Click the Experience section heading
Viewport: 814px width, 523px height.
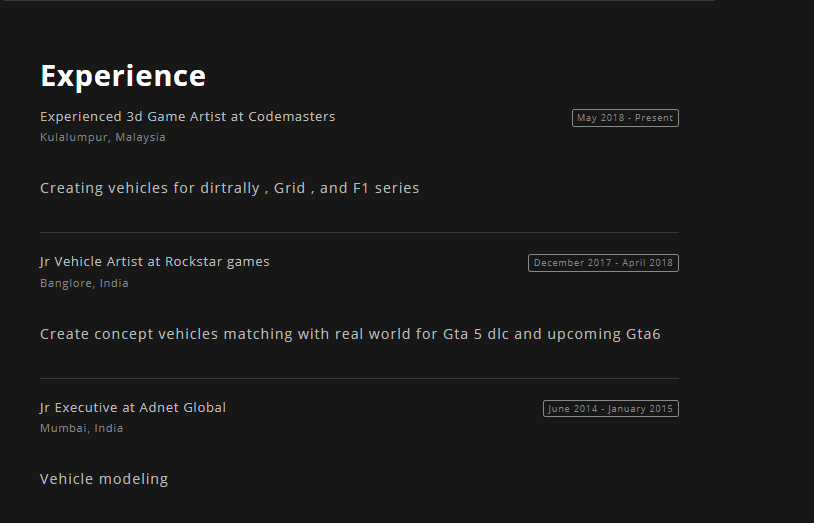123,76
